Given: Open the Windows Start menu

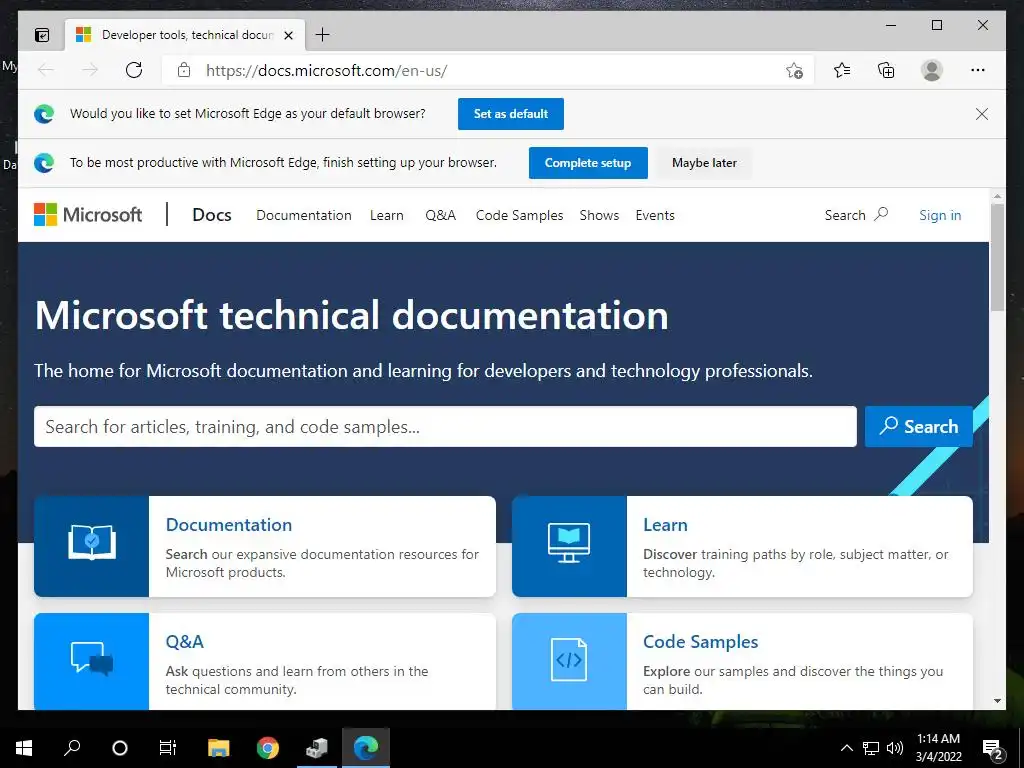Looking at the screenshot, I should pyautogui.click(x=24, y=748).
